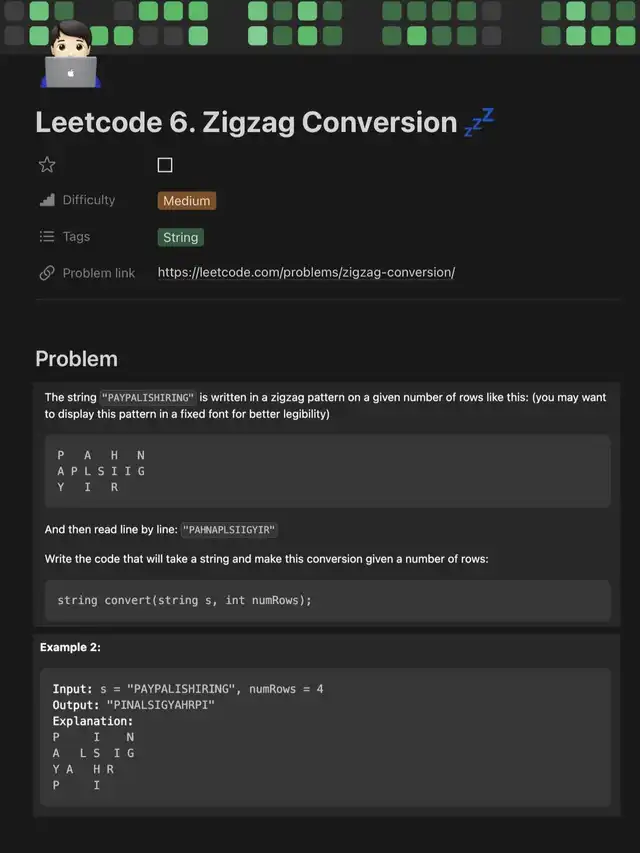
Task: Click the inline code "PAYPALISHIRING" in description
Action: click(x=148, y=397)
